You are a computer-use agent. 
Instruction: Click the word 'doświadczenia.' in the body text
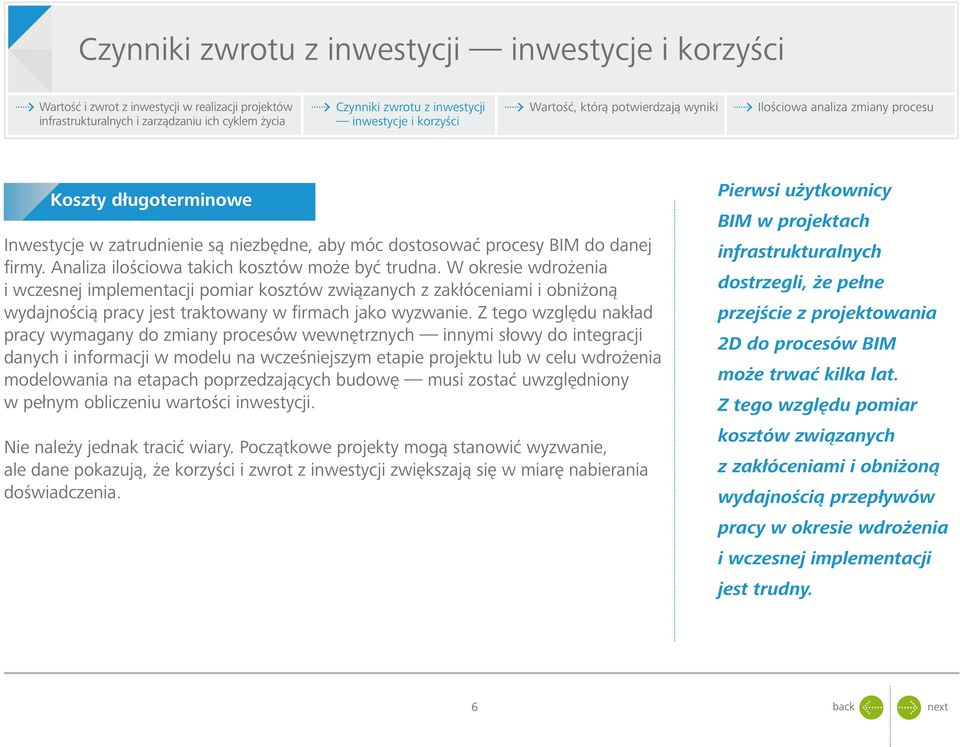click(62, 493)
